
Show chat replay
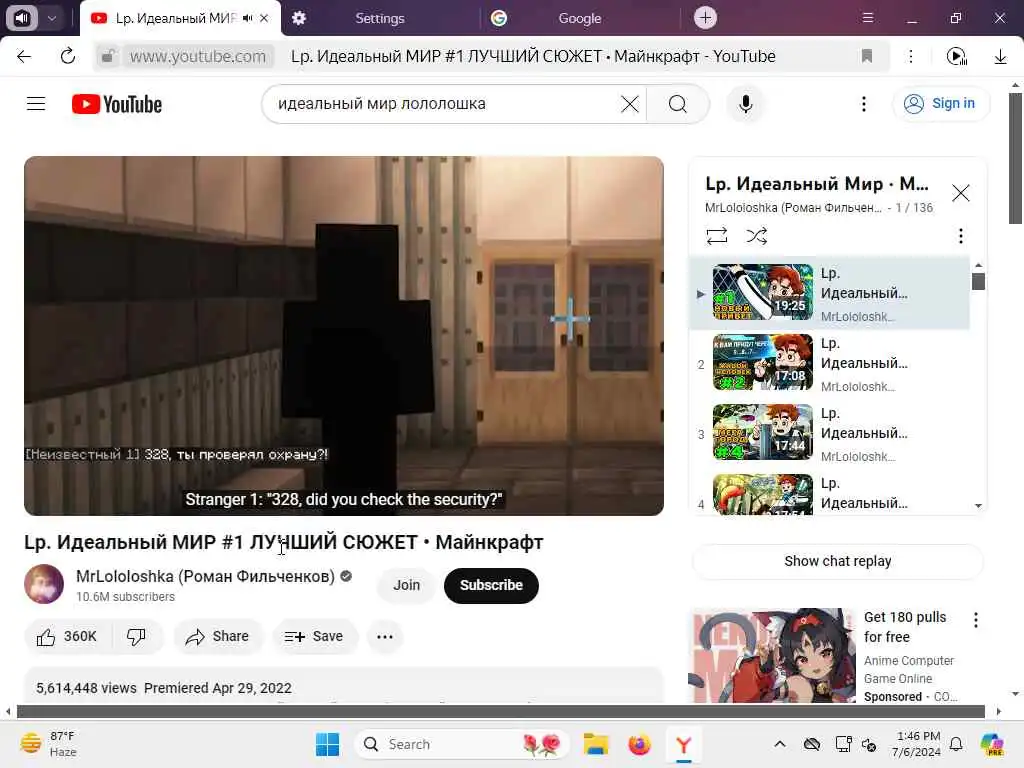click(838, 561)
